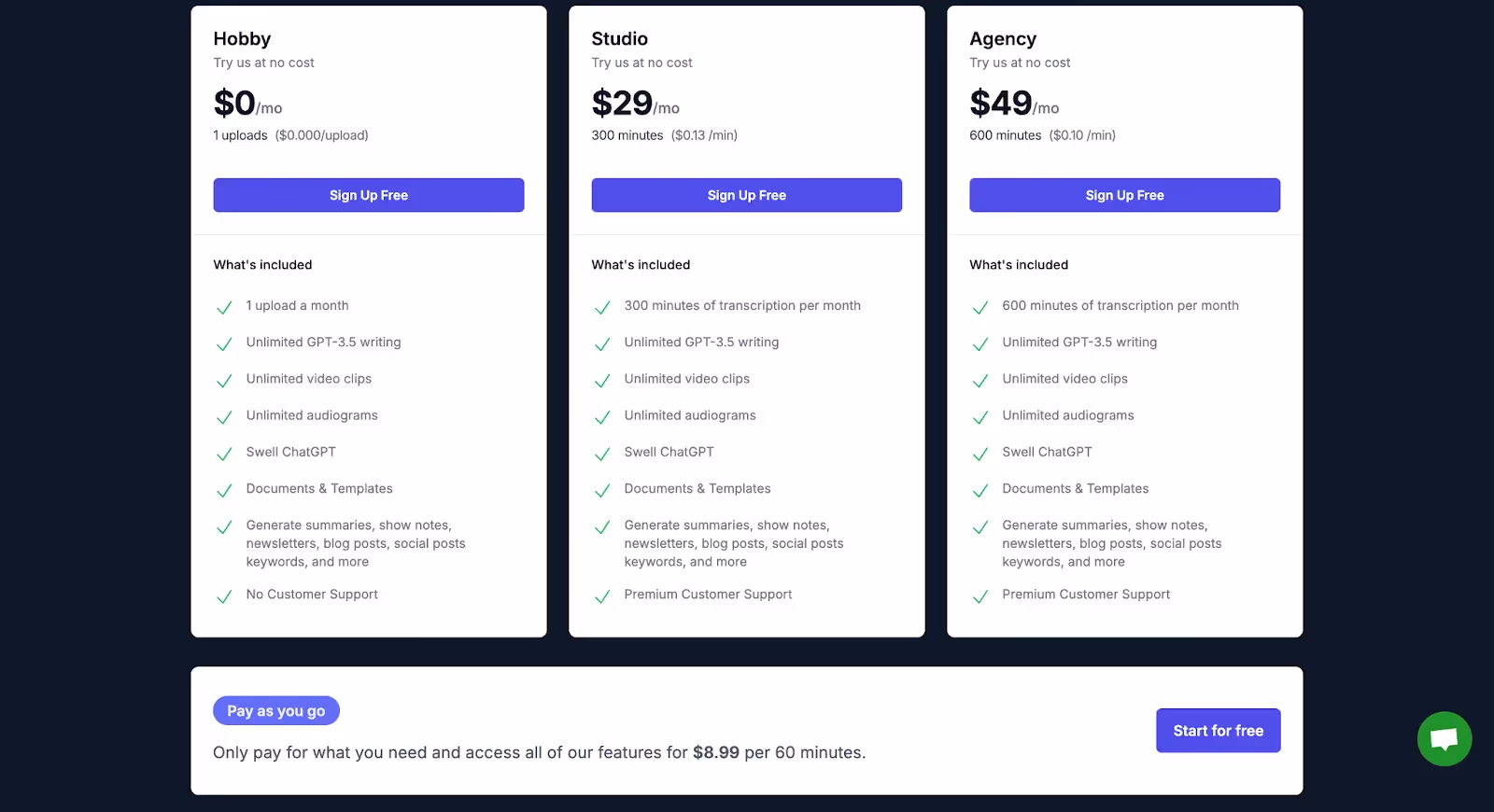The height and width of the screenshot is (812, 1494).
Task: Click checkmark beside Agency '600 minutes of transcription'
Action: click(980, 307)
